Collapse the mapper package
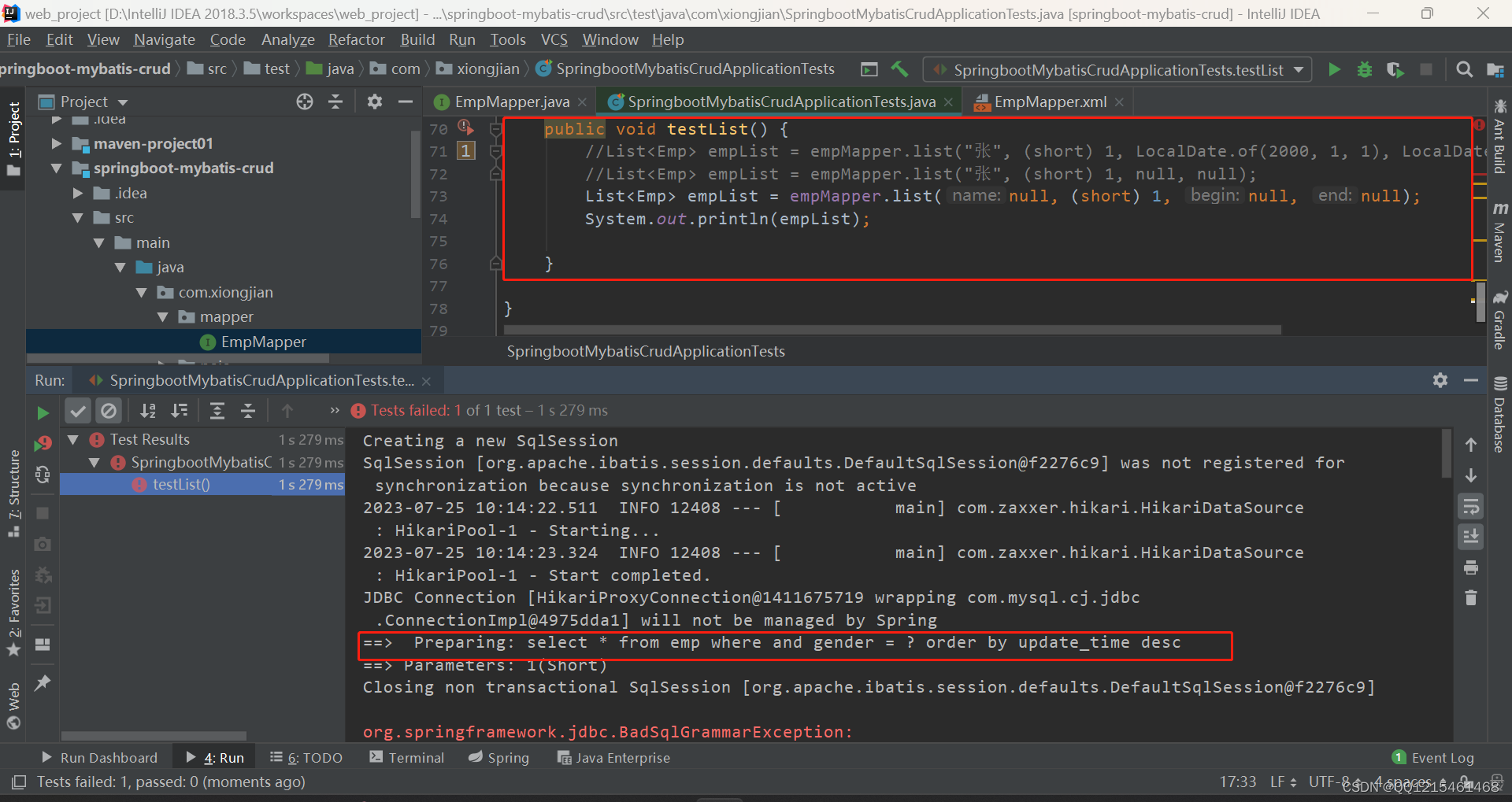1512x802 pixels. tap(163, 317)
